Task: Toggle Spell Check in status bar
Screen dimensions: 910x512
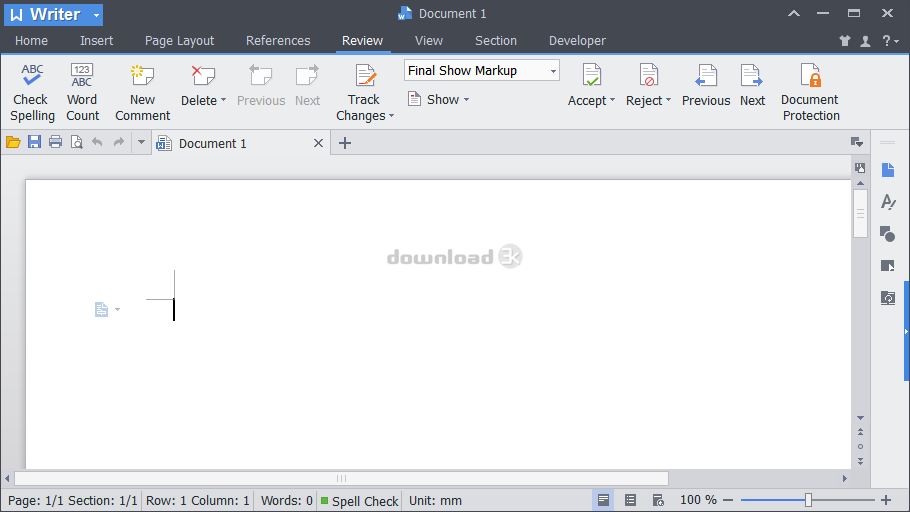Action: pos(360,501)
